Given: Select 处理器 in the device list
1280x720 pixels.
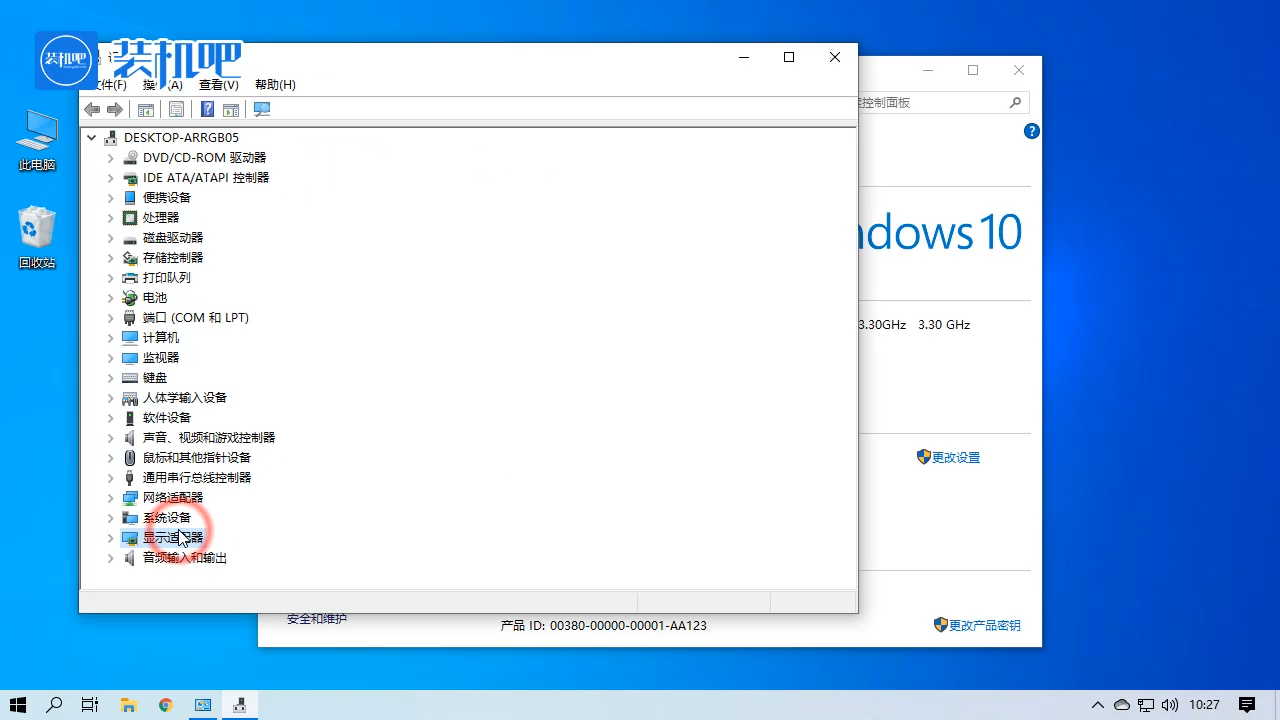Looking at the screenshot, I should [x=161, y=218].
